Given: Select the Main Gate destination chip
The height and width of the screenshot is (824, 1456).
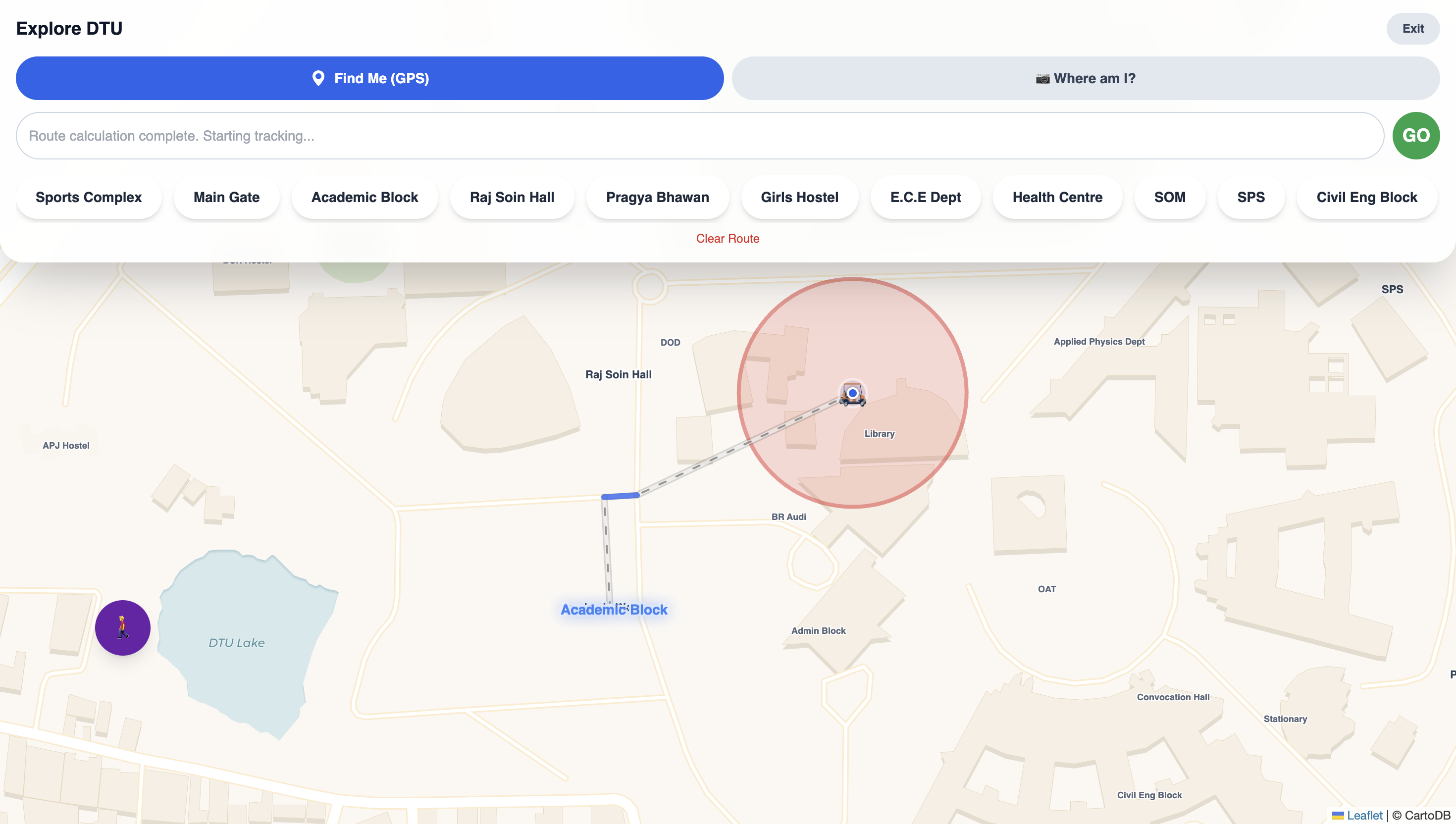Looking at the screenshot, I should pos(226,197).
